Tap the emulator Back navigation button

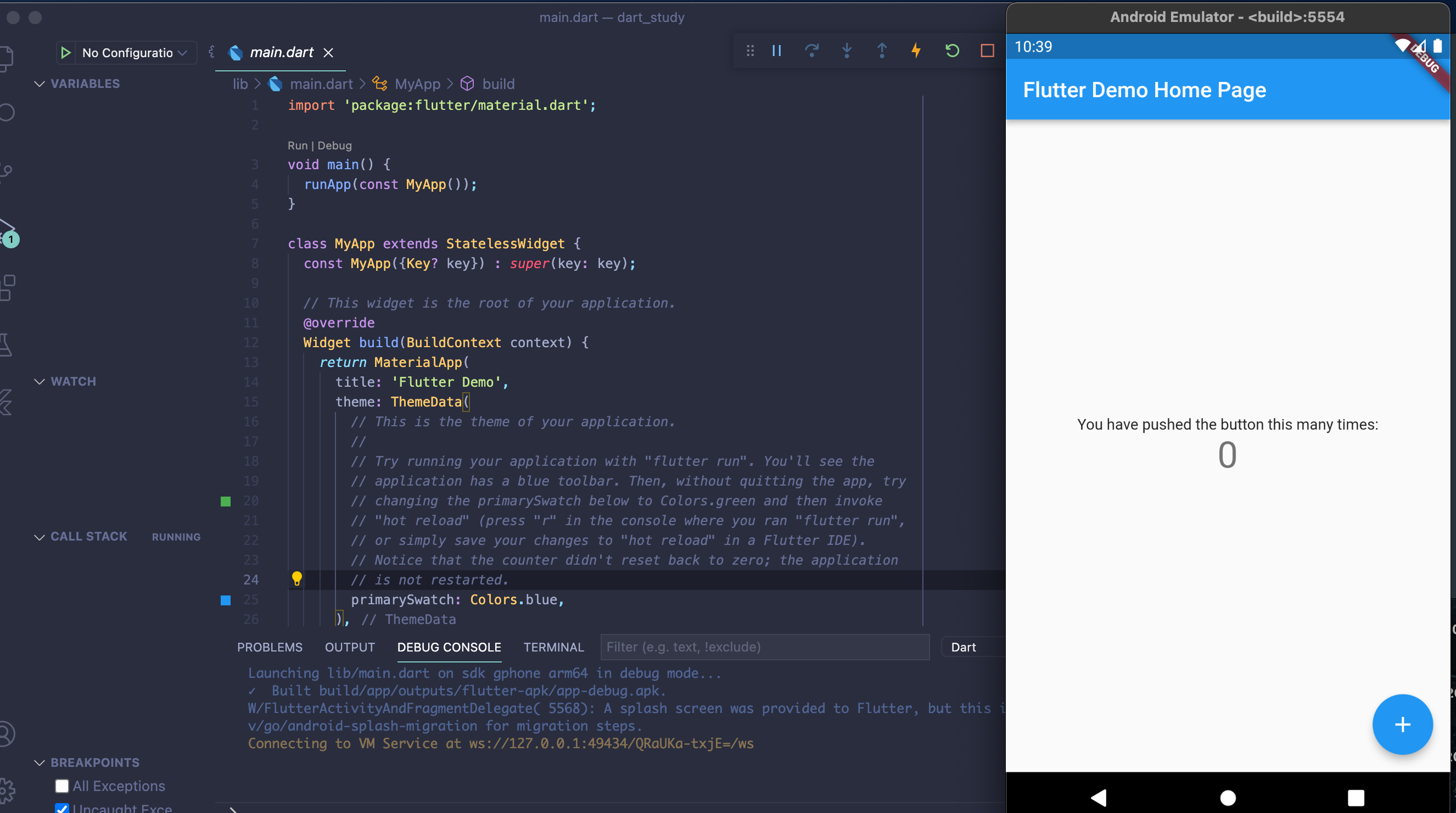click(1098, 797)
